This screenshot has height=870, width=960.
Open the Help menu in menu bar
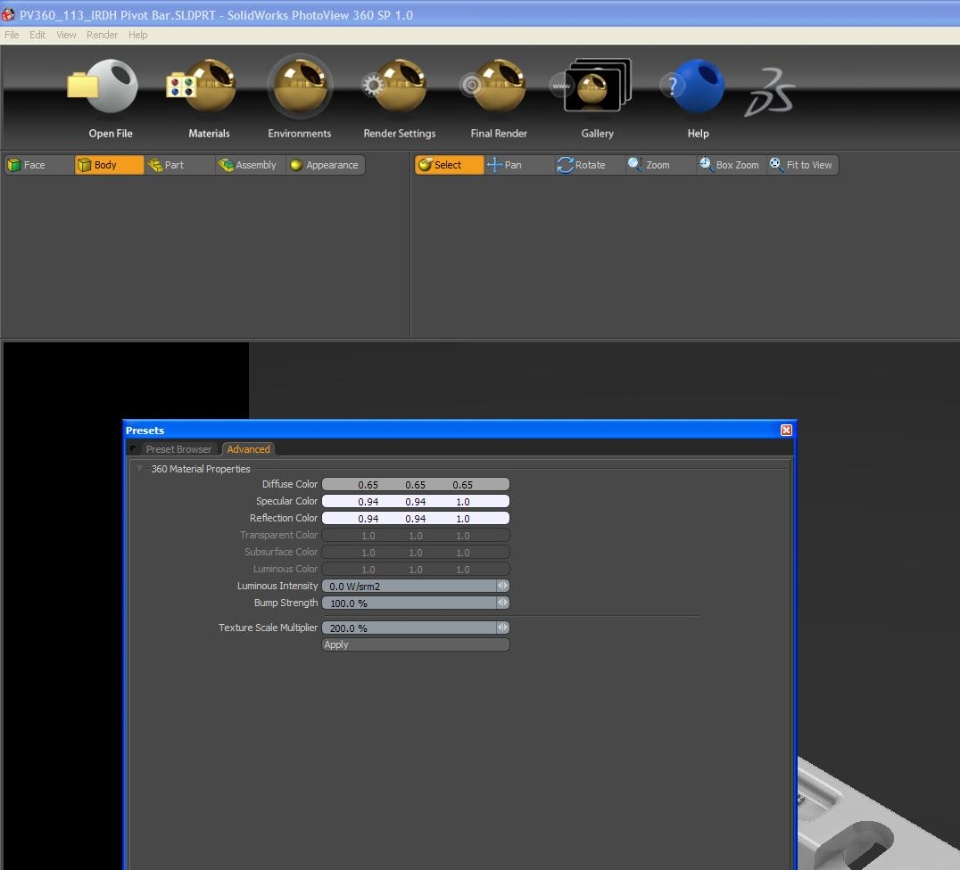(x=138, y=35)
